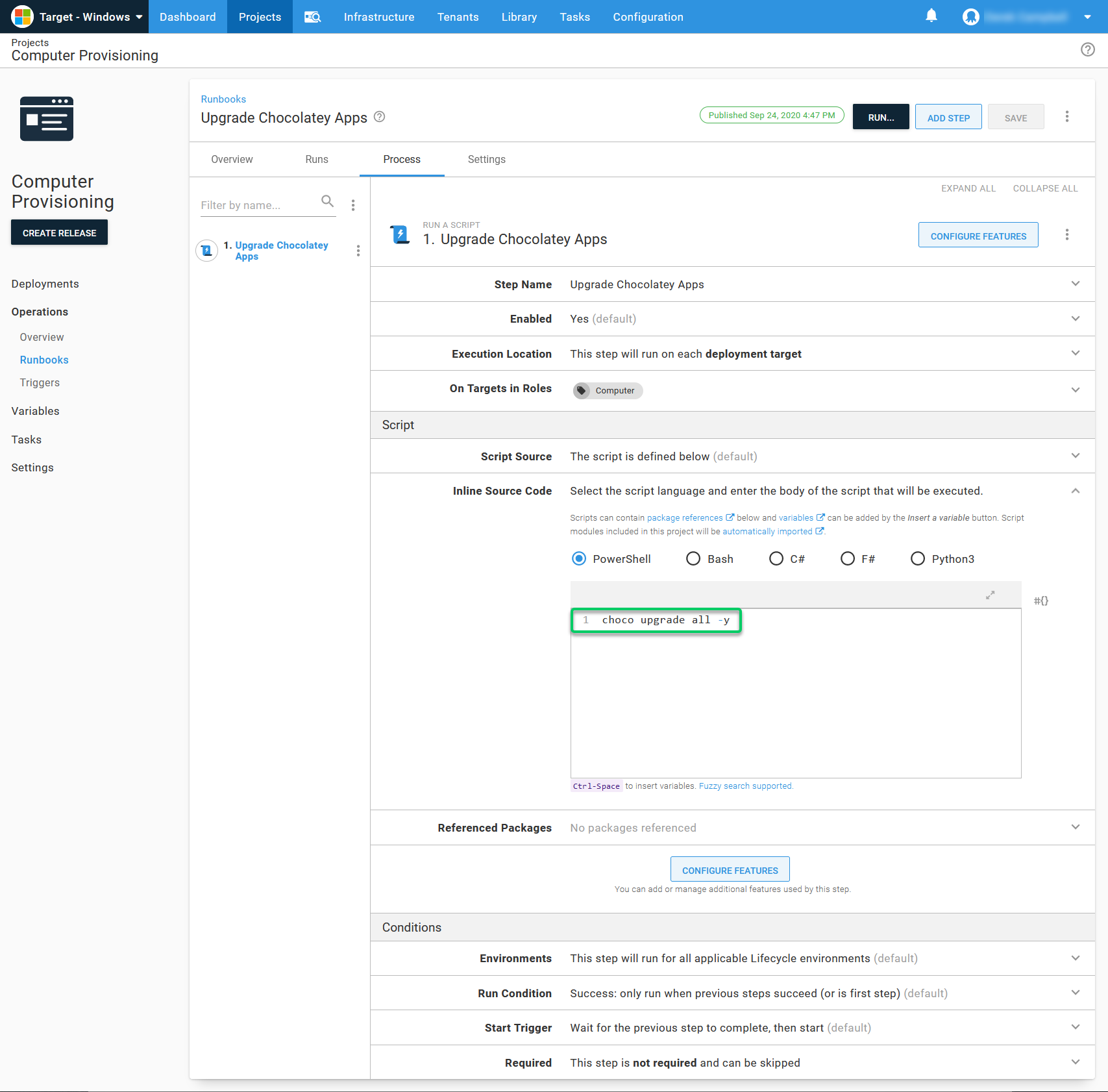Open the search icon in top navigation
The height and width of the screenshot is (1092, 1108).
coord(312,16)
